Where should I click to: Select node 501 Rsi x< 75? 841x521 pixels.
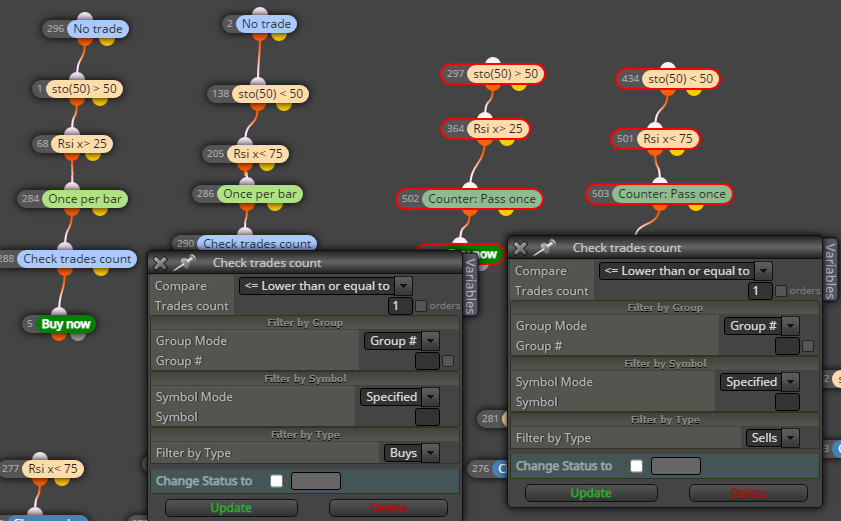[655, 139]
